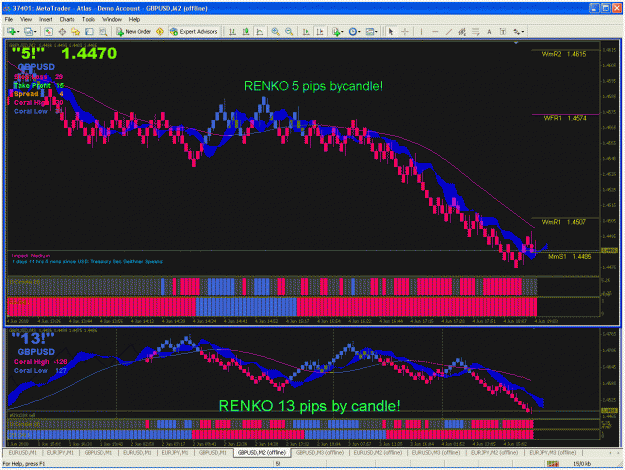Expand the Indicators dropdown arrow
This screenshot has height=470, width=625.
tap(342, 32)
